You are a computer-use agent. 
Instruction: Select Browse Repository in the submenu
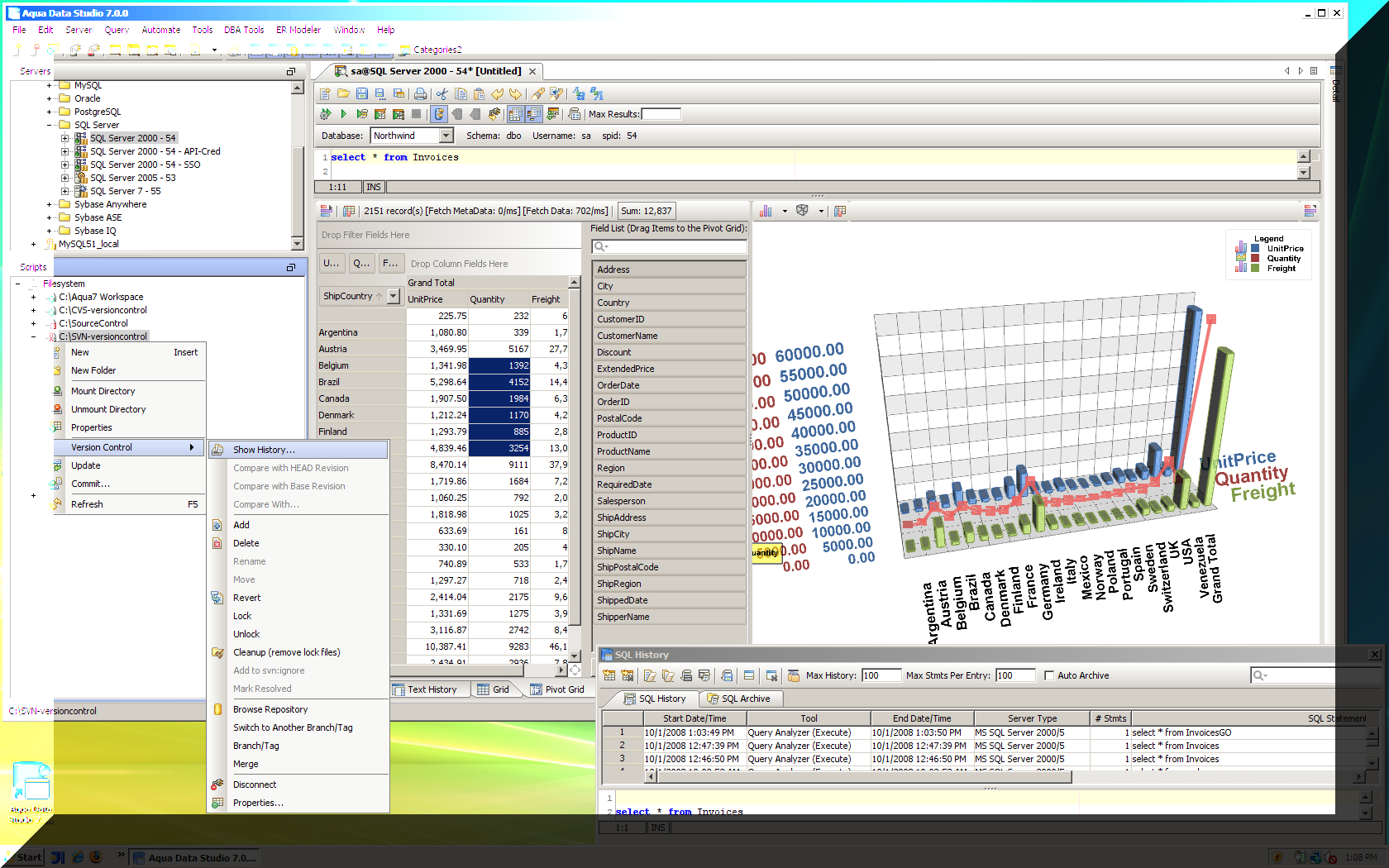pos(298,709)
